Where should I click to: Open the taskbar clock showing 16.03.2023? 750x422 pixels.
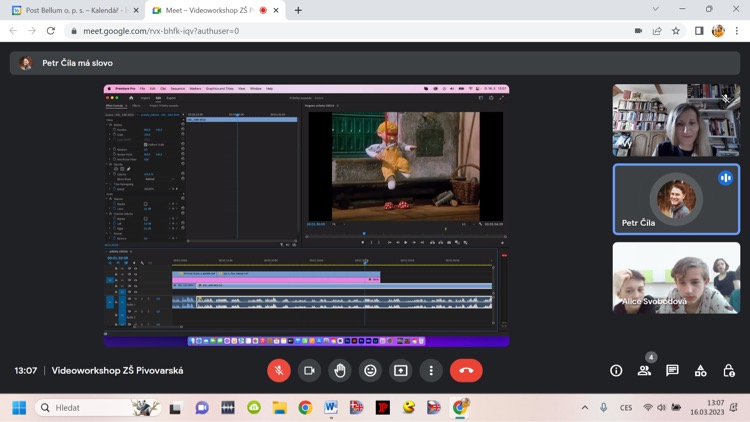707,408
